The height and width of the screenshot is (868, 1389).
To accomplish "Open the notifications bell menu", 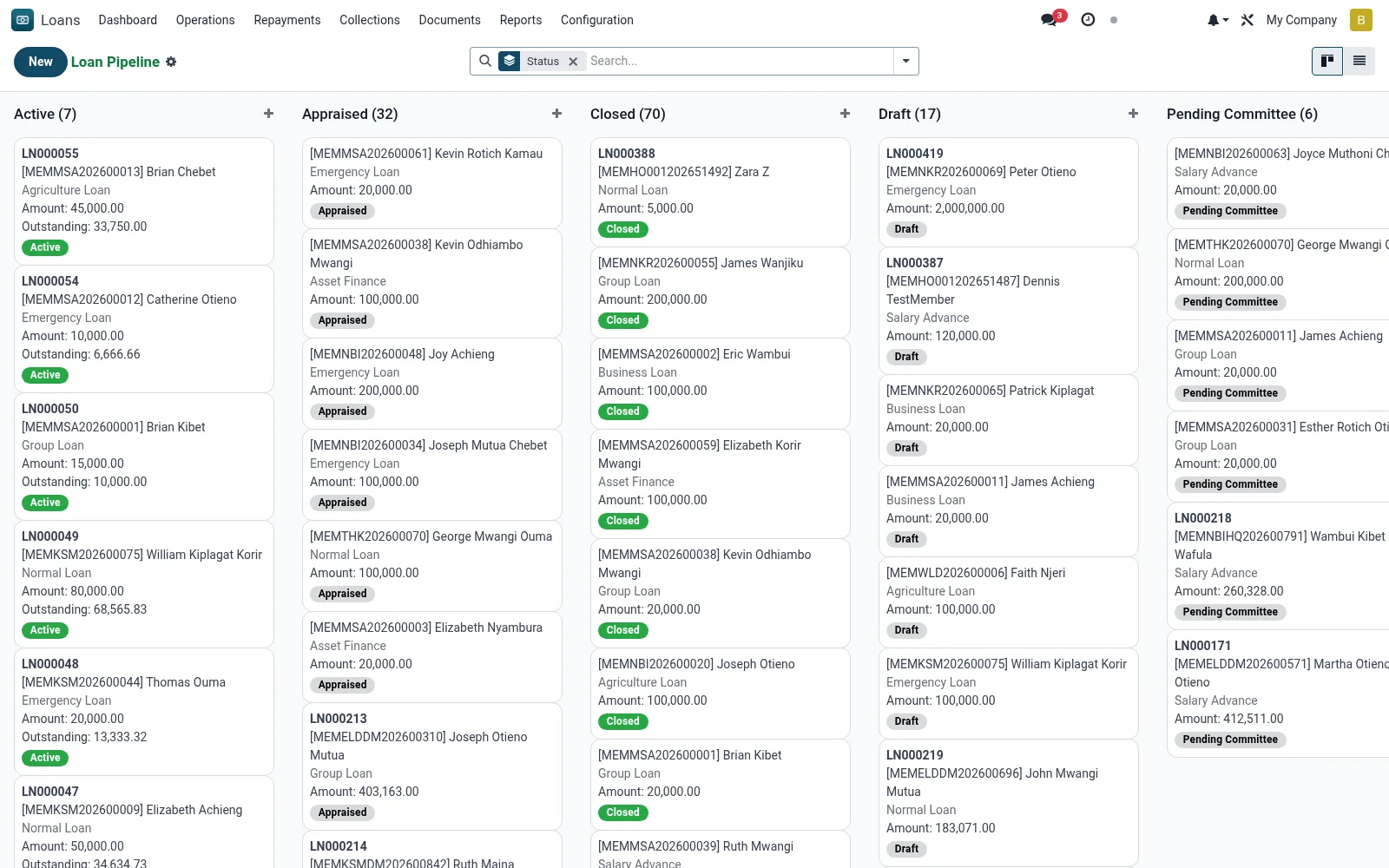I will (x=1218, y=20).
